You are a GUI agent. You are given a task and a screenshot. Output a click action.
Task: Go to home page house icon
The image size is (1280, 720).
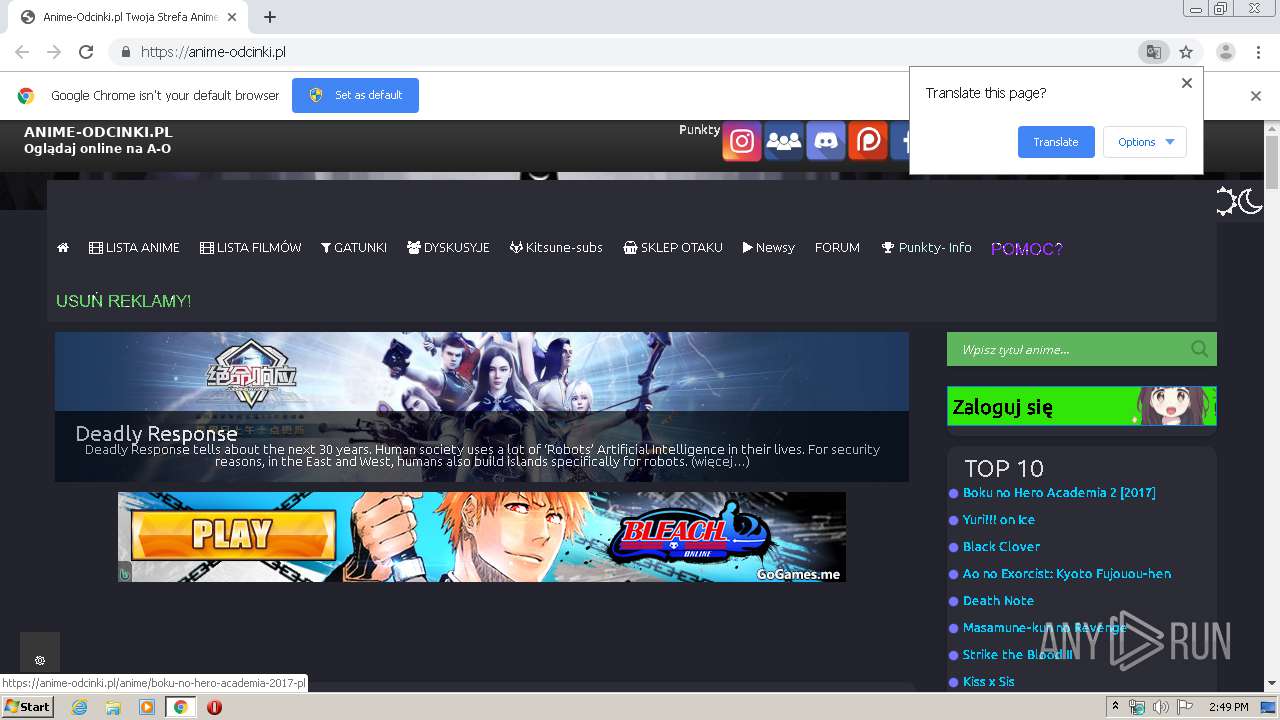(63, 248)
